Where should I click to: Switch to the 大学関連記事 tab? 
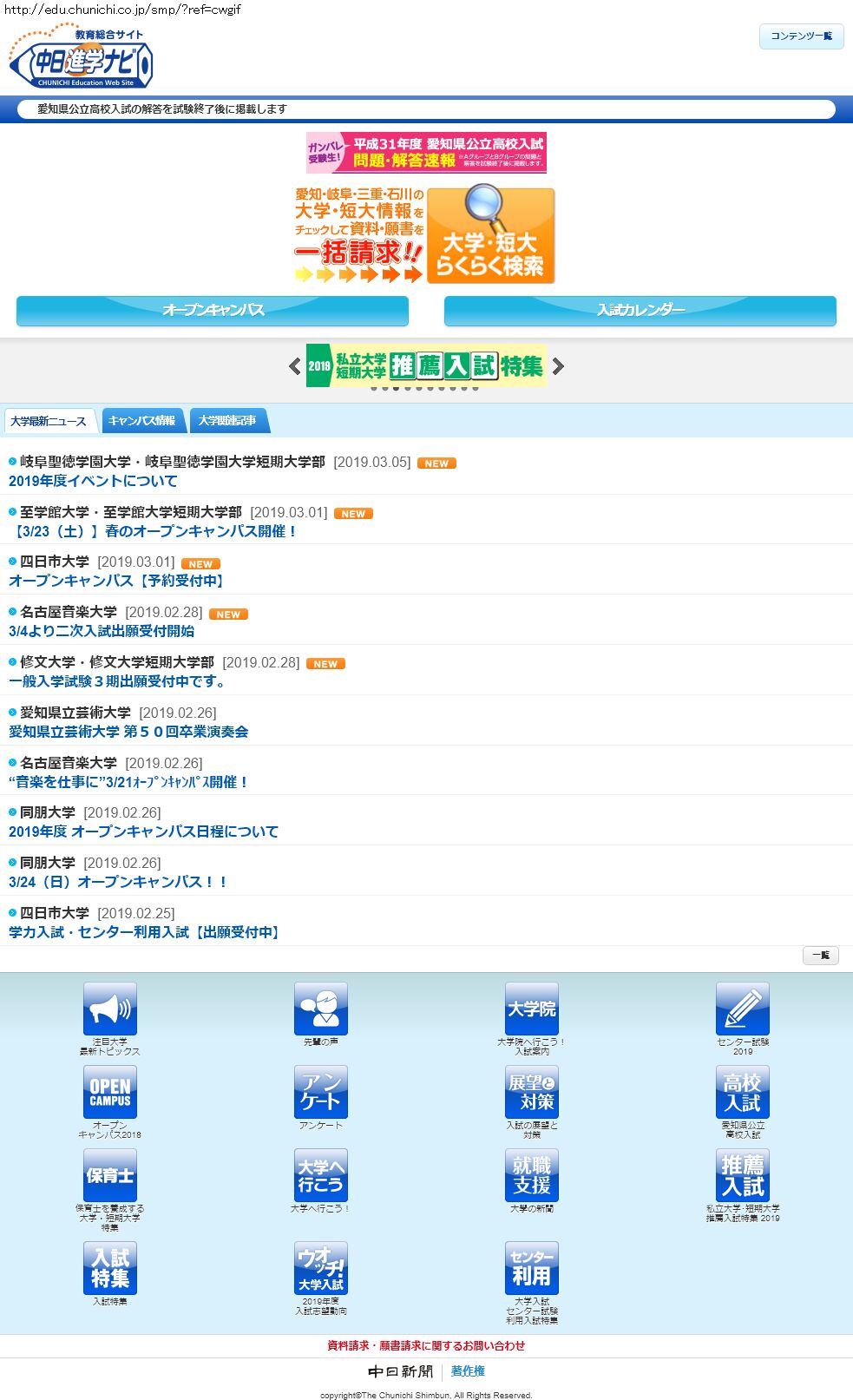[x=227, y=421]
